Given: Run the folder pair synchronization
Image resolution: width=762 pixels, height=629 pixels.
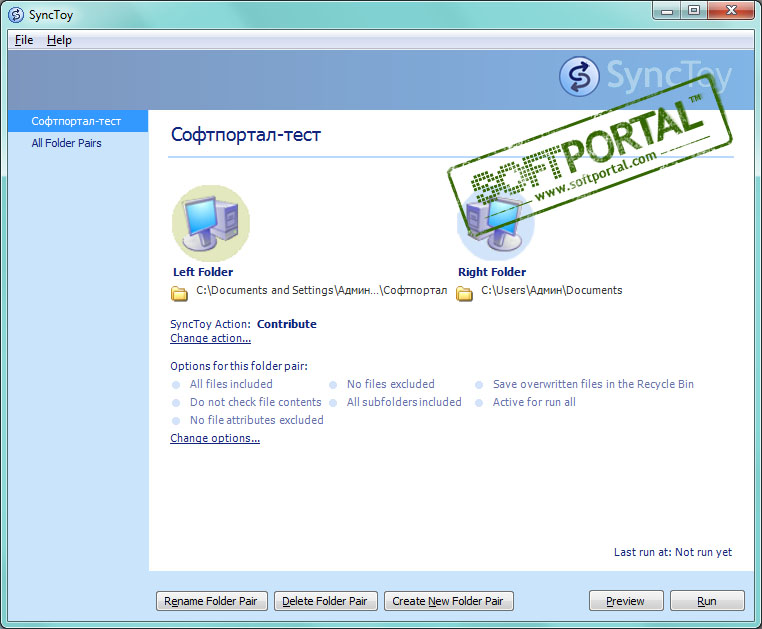Looking at the screenshot, I should pyautogui.click(x=707, y=601).
